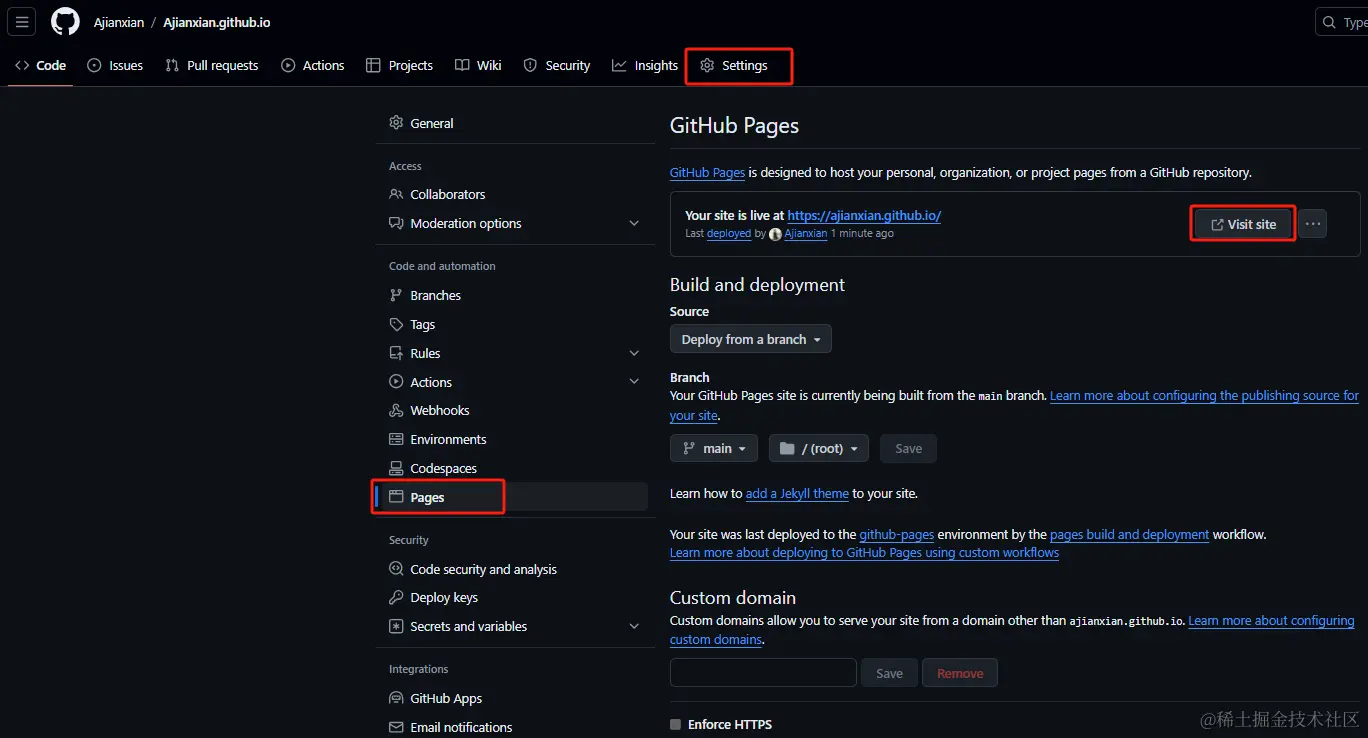Open the Wiki tab
The image size is (1368, 738).
click(x=478, y=65)
